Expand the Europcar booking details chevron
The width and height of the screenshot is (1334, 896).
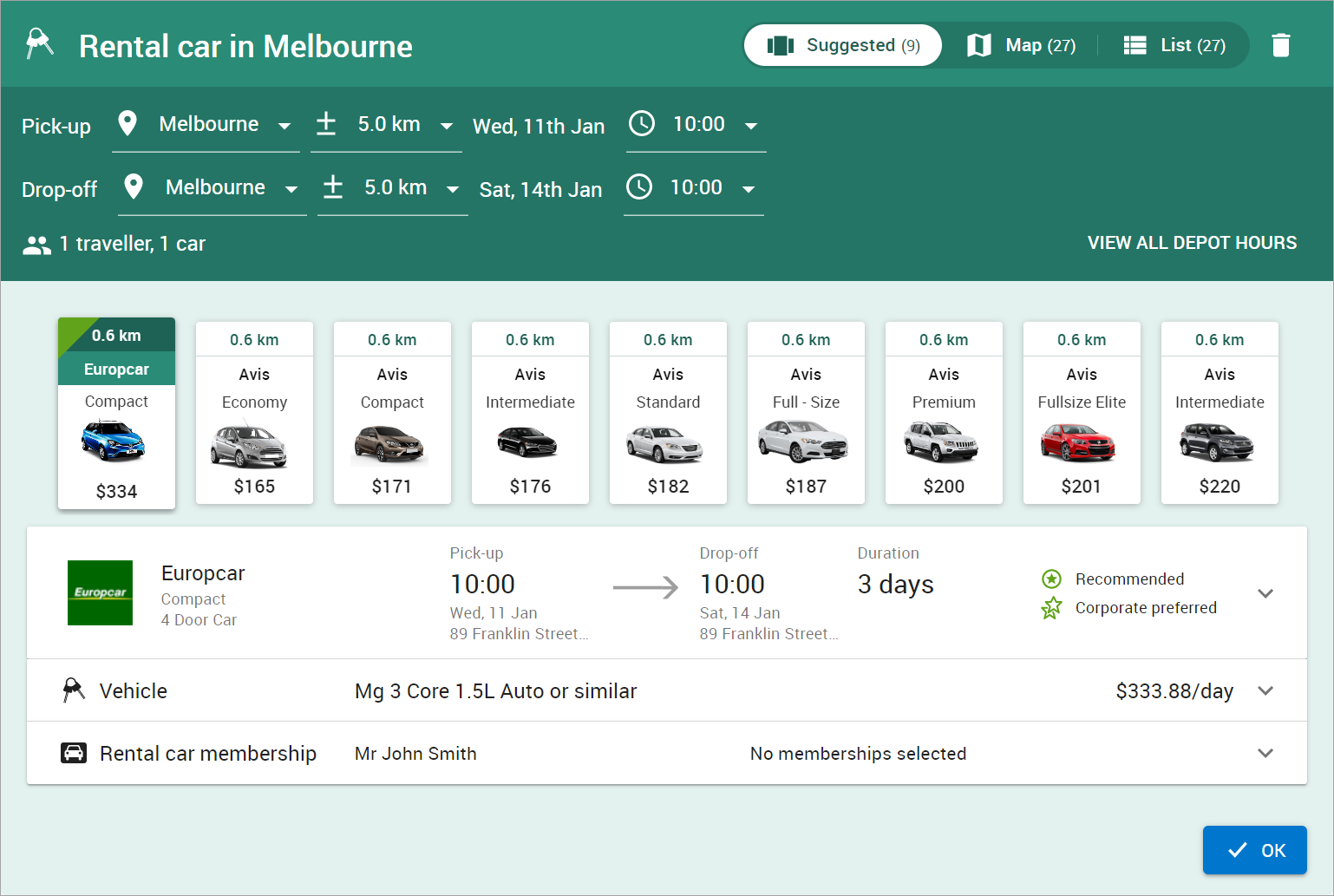click(x=1265, y=593)
